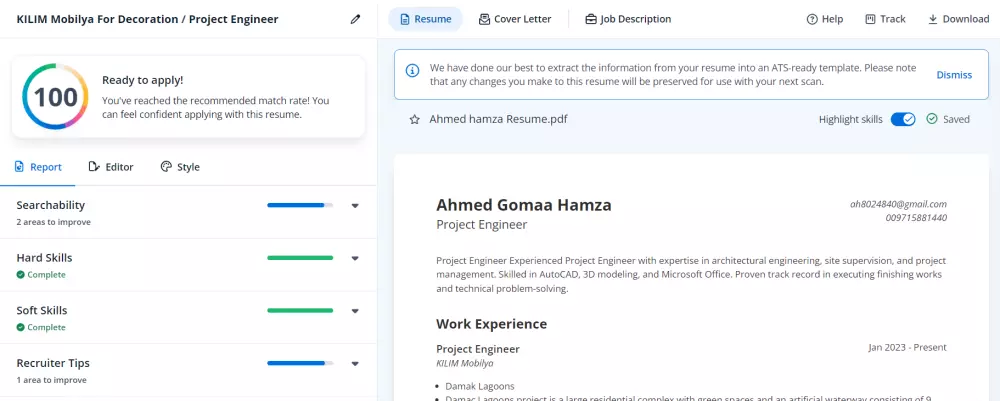Open the Style tab

(180, 167)
